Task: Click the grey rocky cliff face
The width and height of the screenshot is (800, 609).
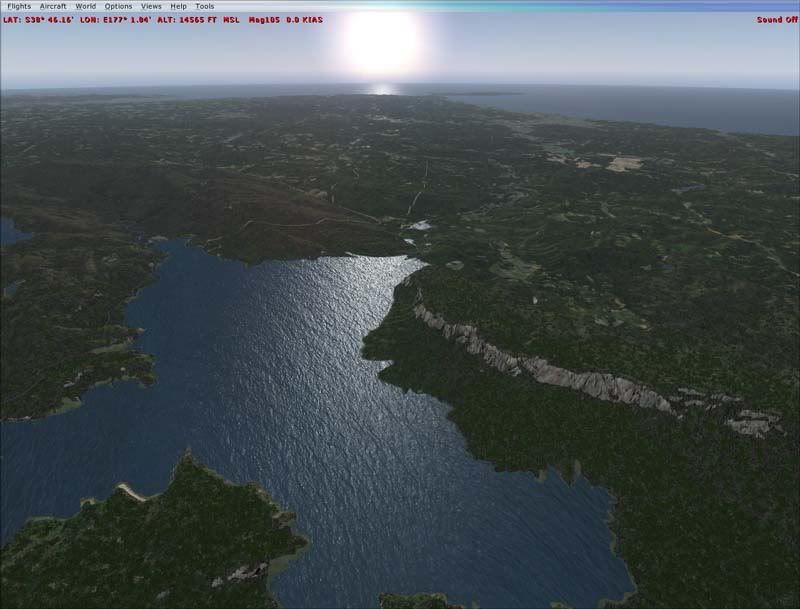Action: coord(560,370)
